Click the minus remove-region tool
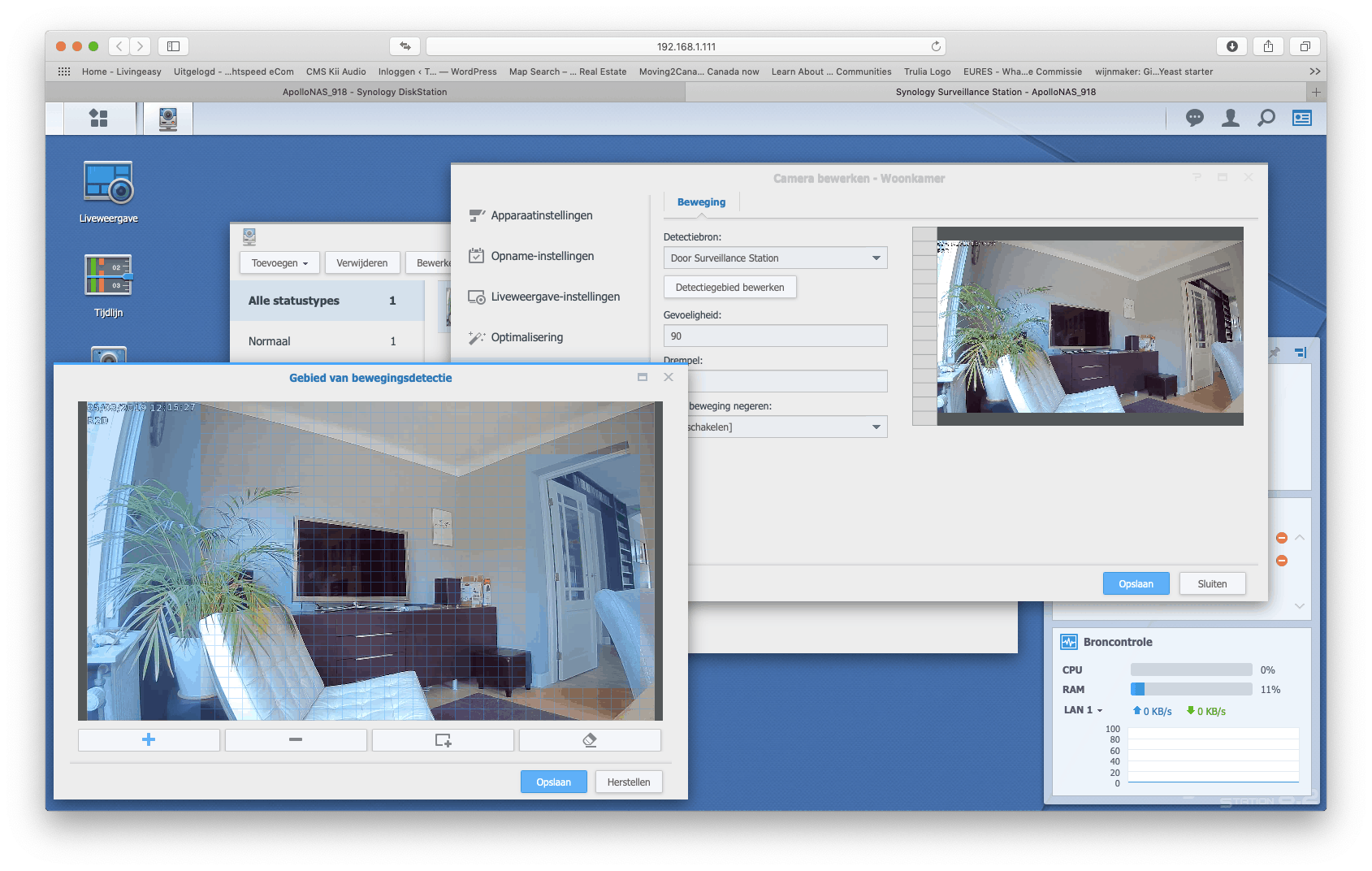This screenshot has width=1372, height=871. 296,739
